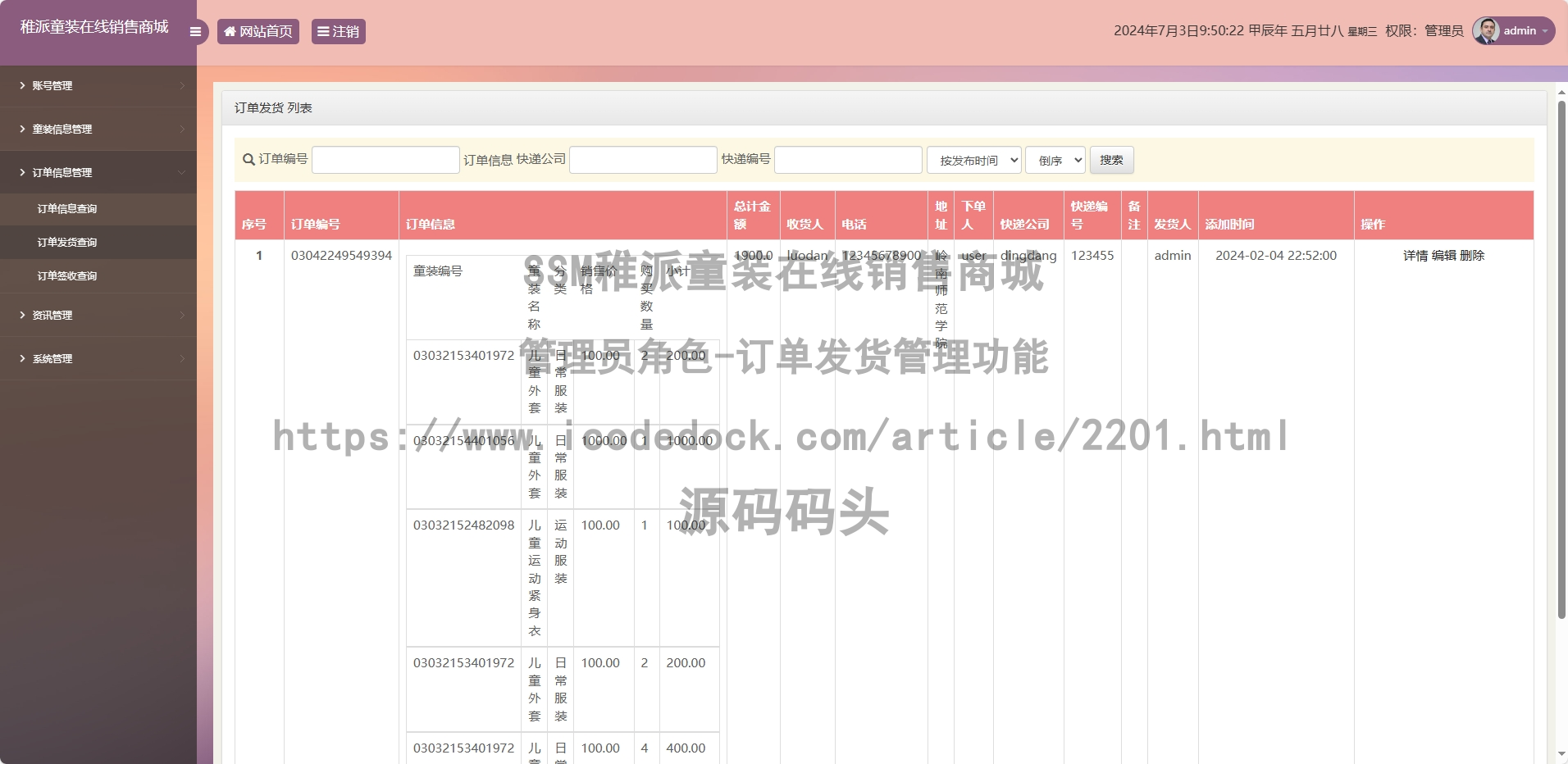Collapse 订单信息管理 menu
This screenshot has width=1568, height=764.
click(98, 172)
